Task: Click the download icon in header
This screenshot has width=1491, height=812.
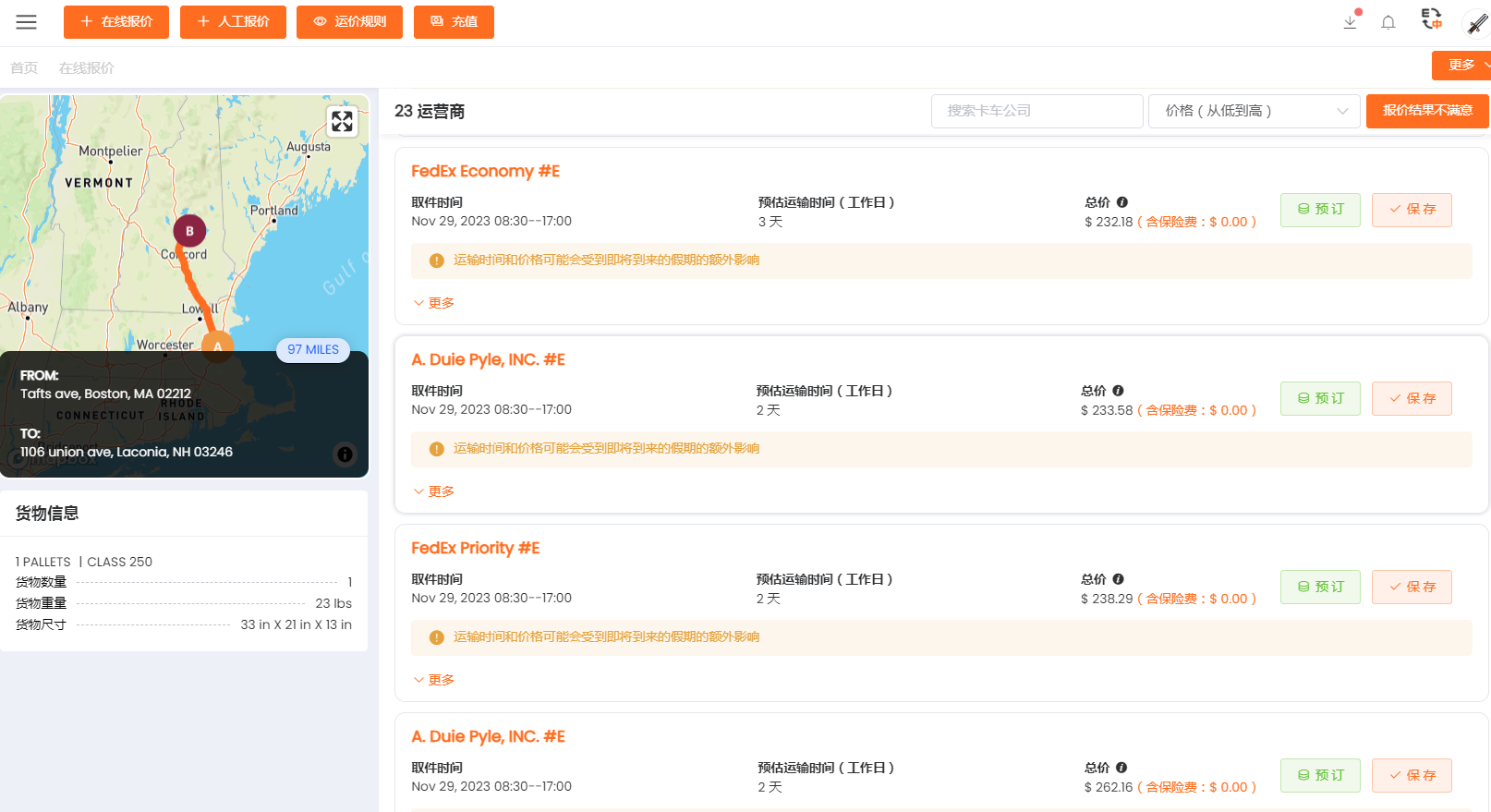Action: click(x=1351, y=21)
